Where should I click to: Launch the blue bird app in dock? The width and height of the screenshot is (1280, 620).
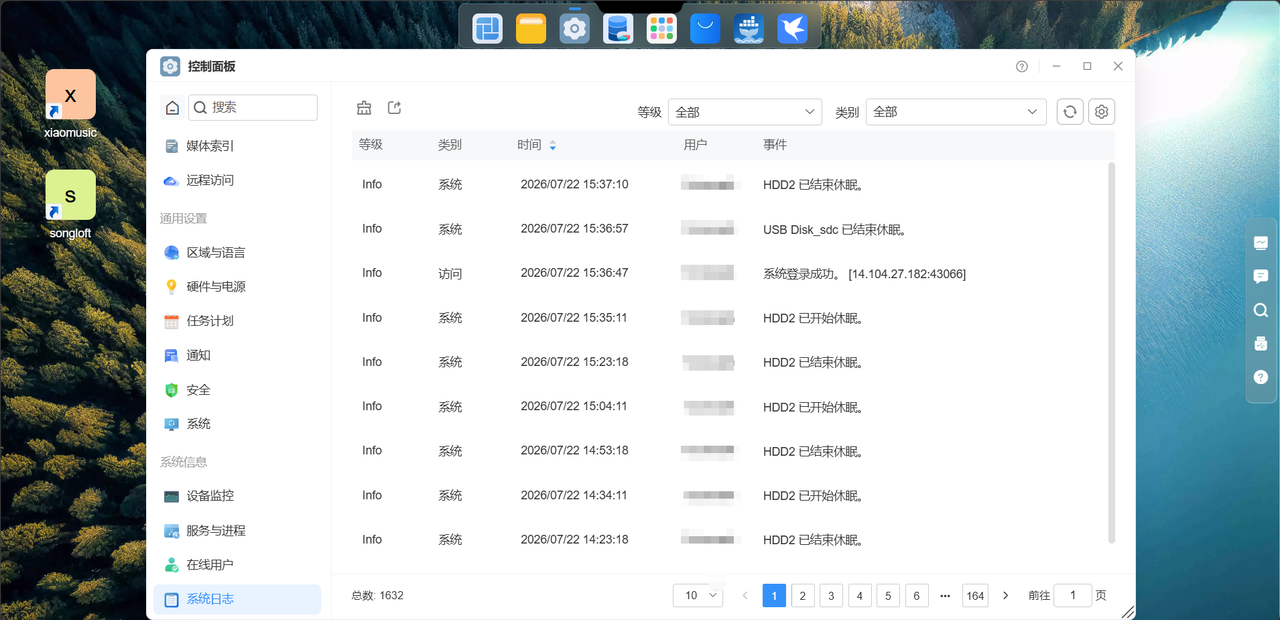click(792, 29)
